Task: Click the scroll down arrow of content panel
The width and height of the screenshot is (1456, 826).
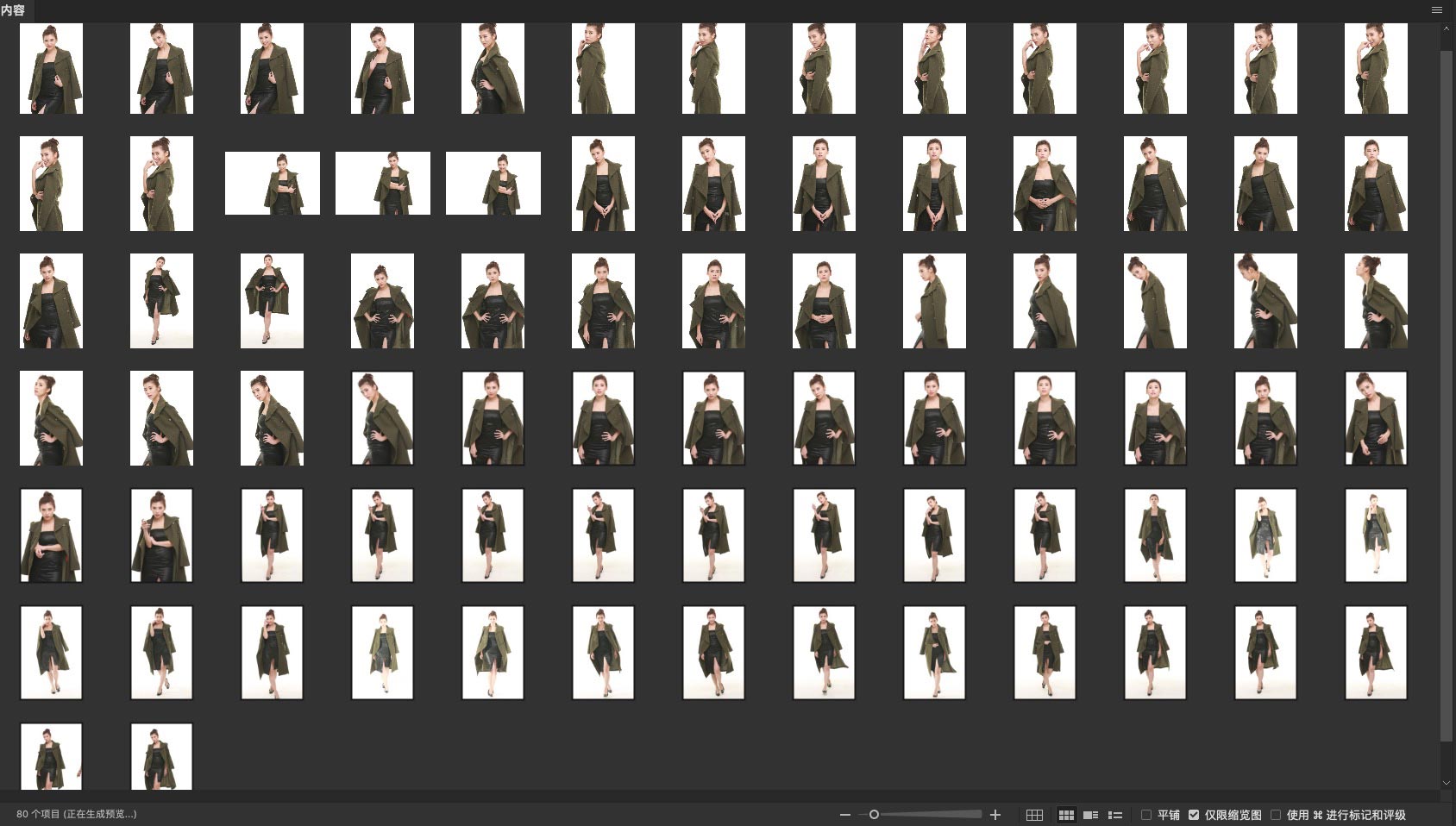Action: pos(1447,783)
